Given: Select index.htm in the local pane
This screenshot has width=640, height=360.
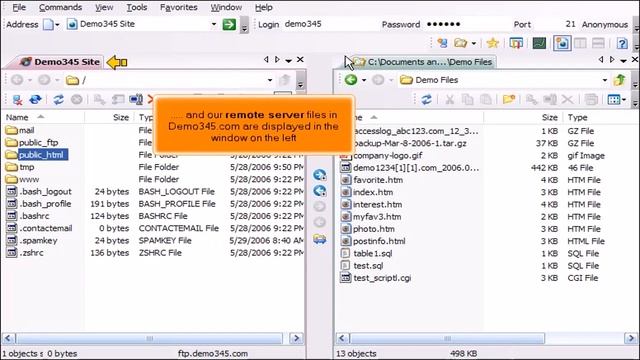Looking at the screenshot, I should tap(373, 192).
